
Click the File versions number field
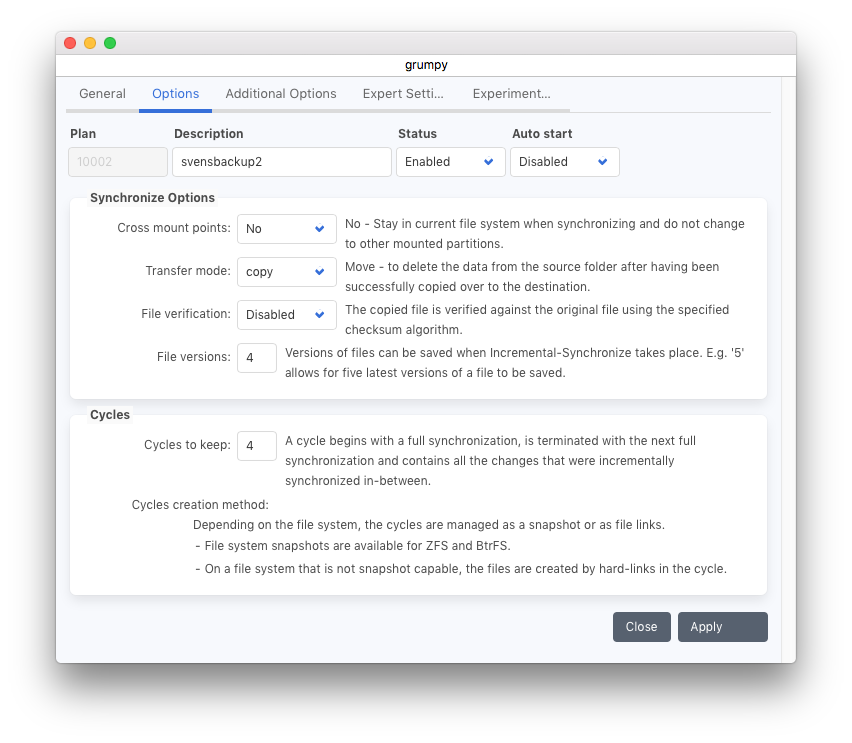pyautogui.click(x=257, y=358)
